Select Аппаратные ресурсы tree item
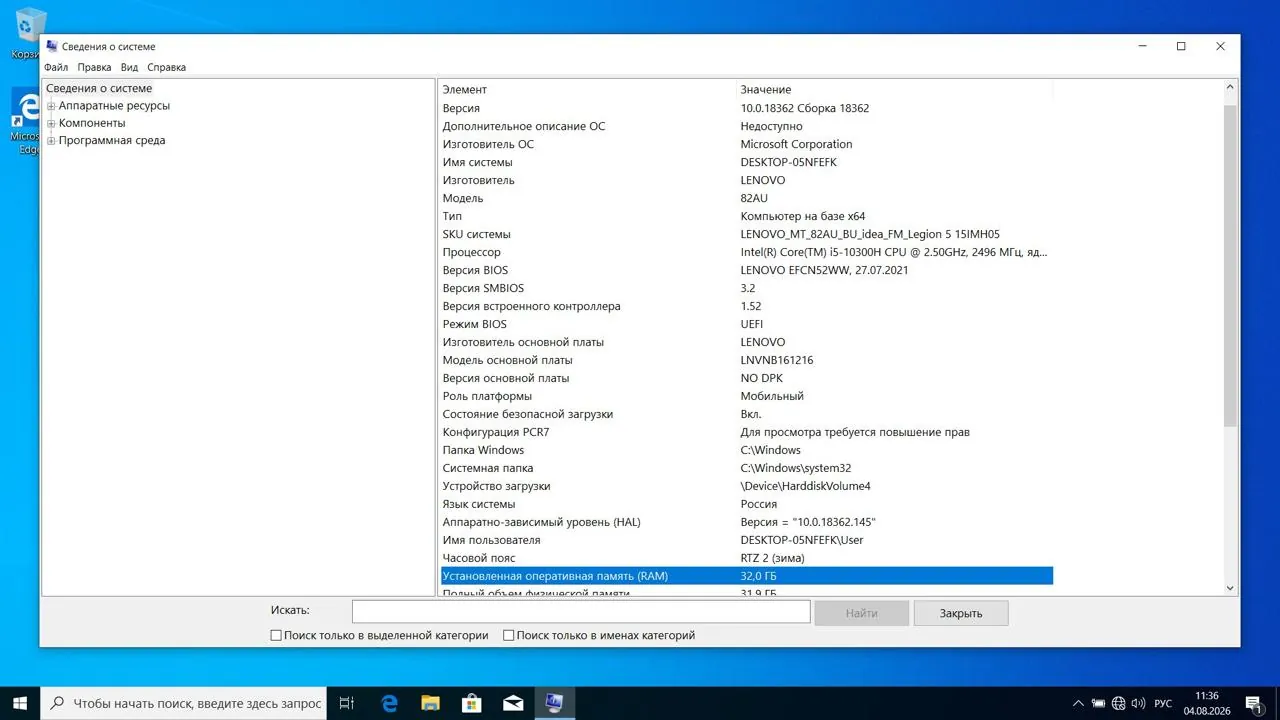 (114, 106)
